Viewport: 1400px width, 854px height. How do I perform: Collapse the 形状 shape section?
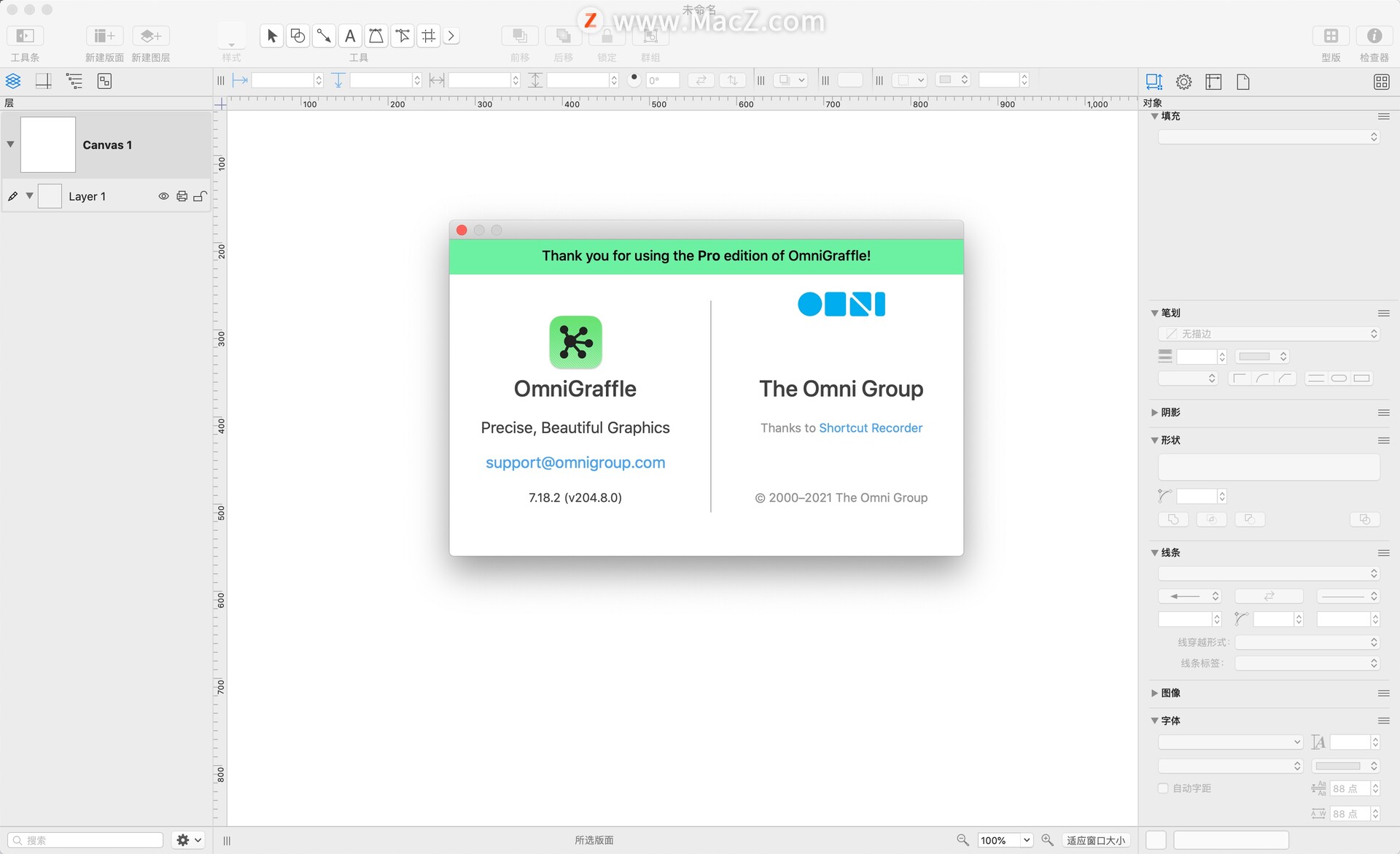tap(1154, 440)
